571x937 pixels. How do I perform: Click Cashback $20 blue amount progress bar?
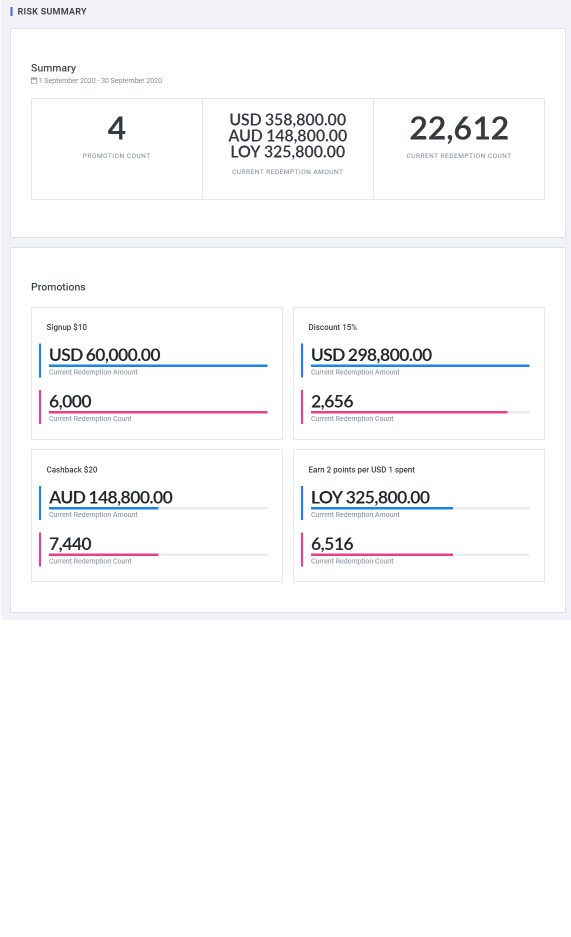[x=158, y=509]
